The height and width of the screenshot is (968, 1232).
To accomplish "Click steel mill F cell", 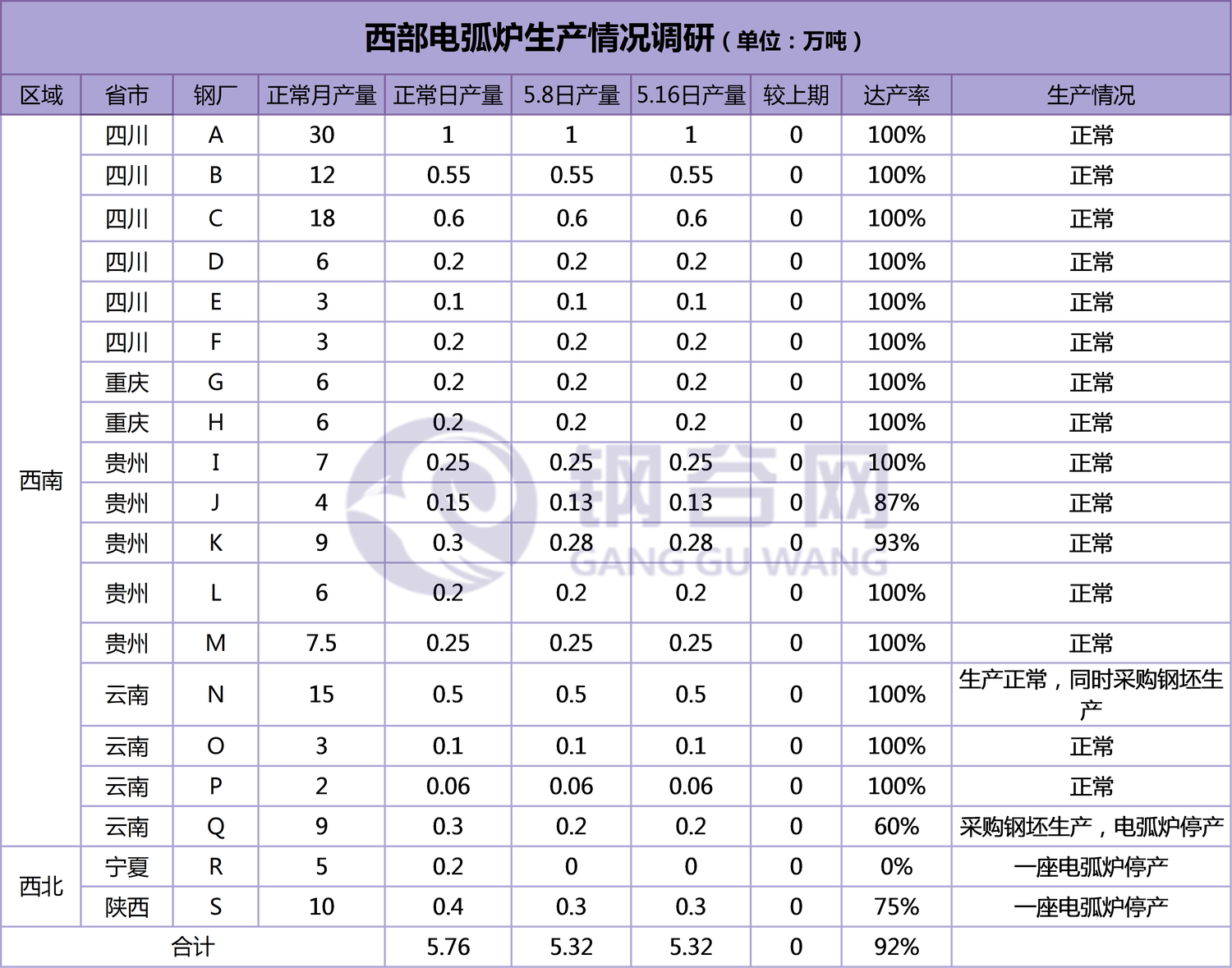I will (215, 342).
